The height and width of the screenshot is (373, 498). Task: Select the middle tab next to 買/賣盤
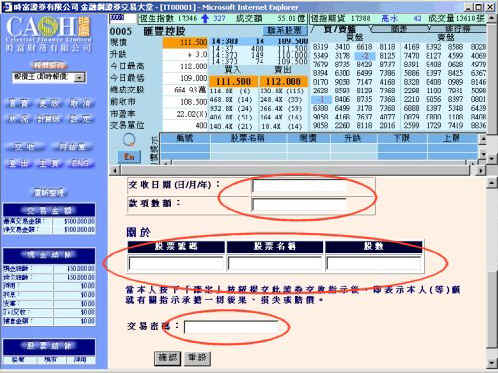point(399,29)
